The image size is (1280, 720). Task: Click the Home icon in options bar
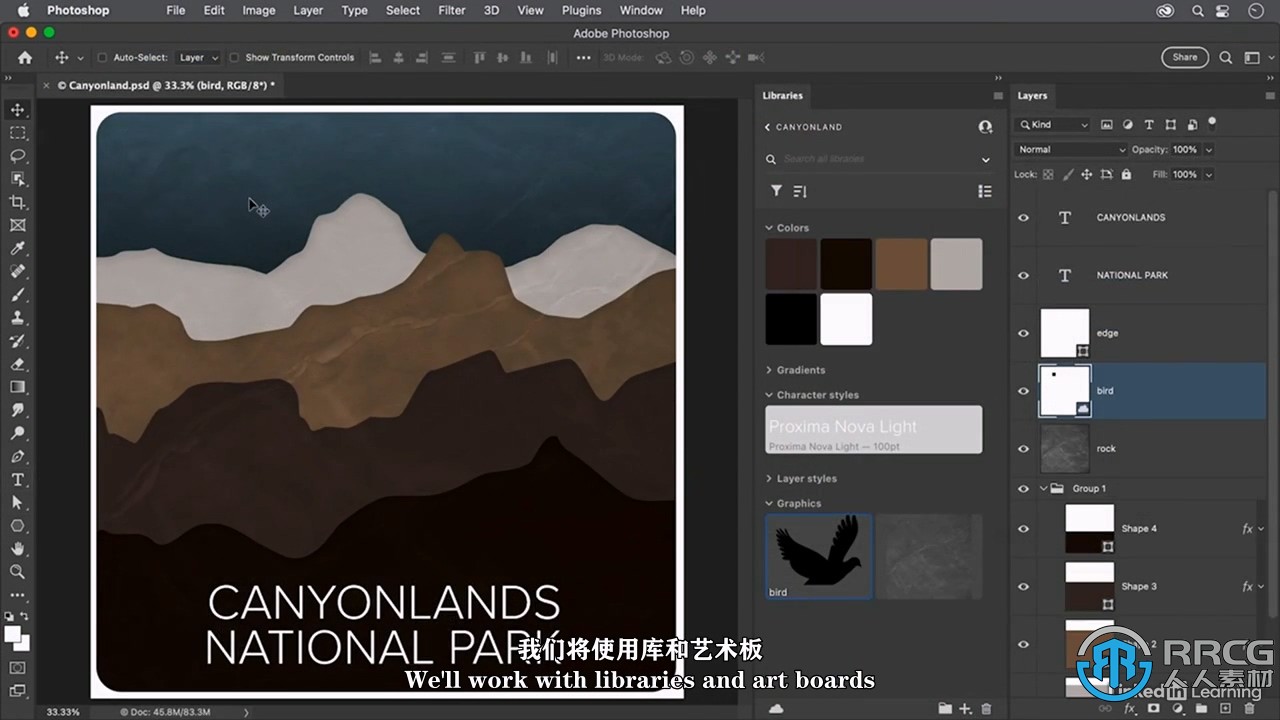tap(25, 58)
